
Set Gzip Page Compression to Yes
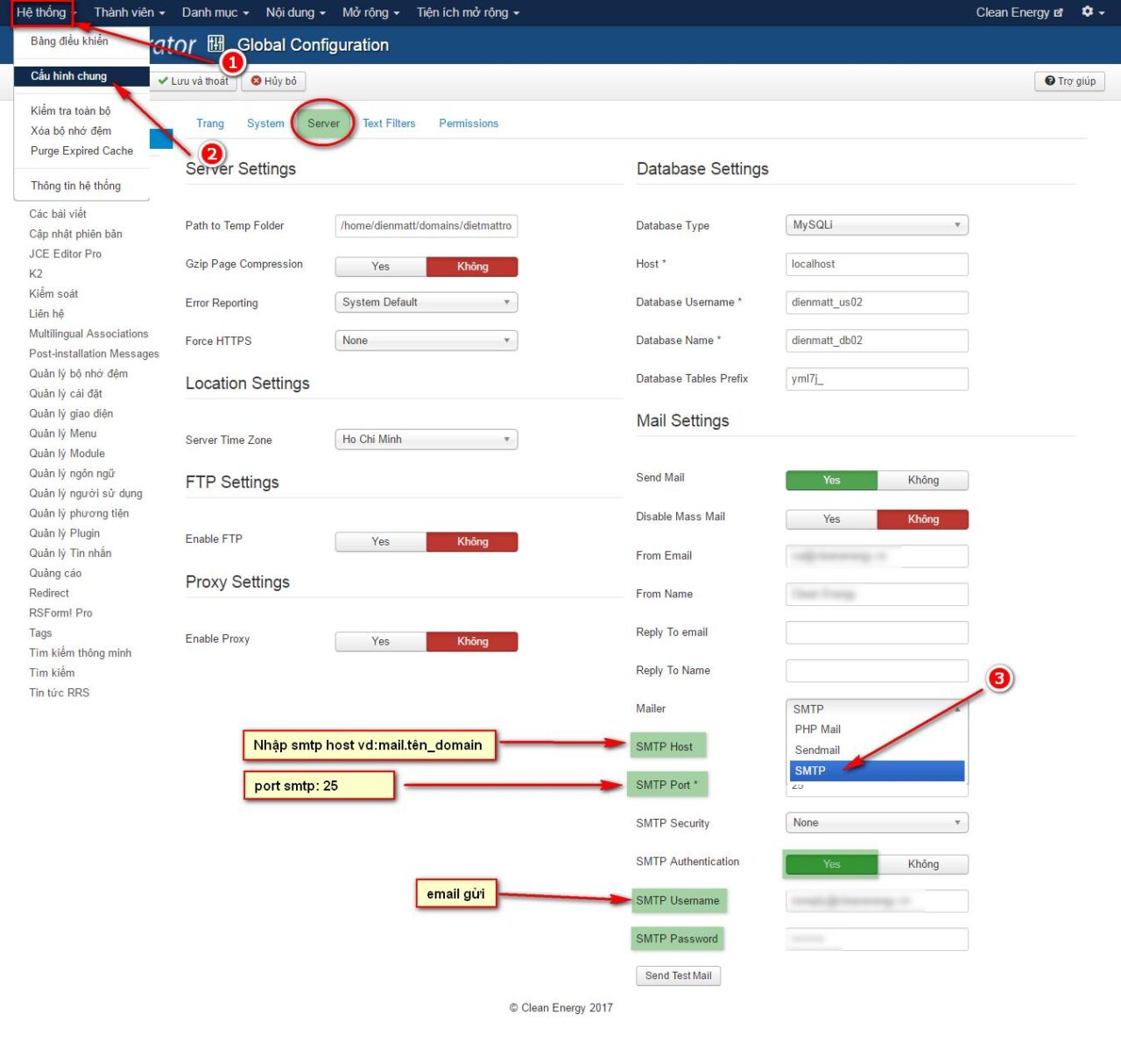point(381,266)
